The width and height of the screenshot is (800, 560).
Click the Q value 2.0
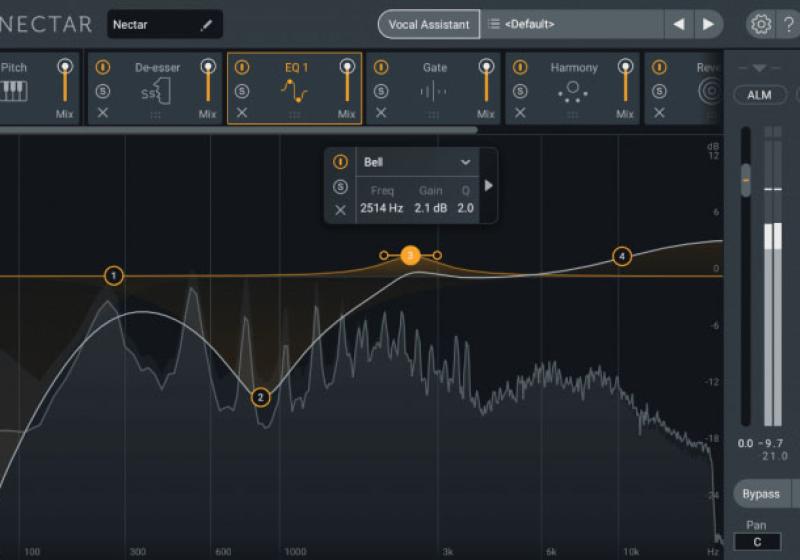tap(465, 208)
